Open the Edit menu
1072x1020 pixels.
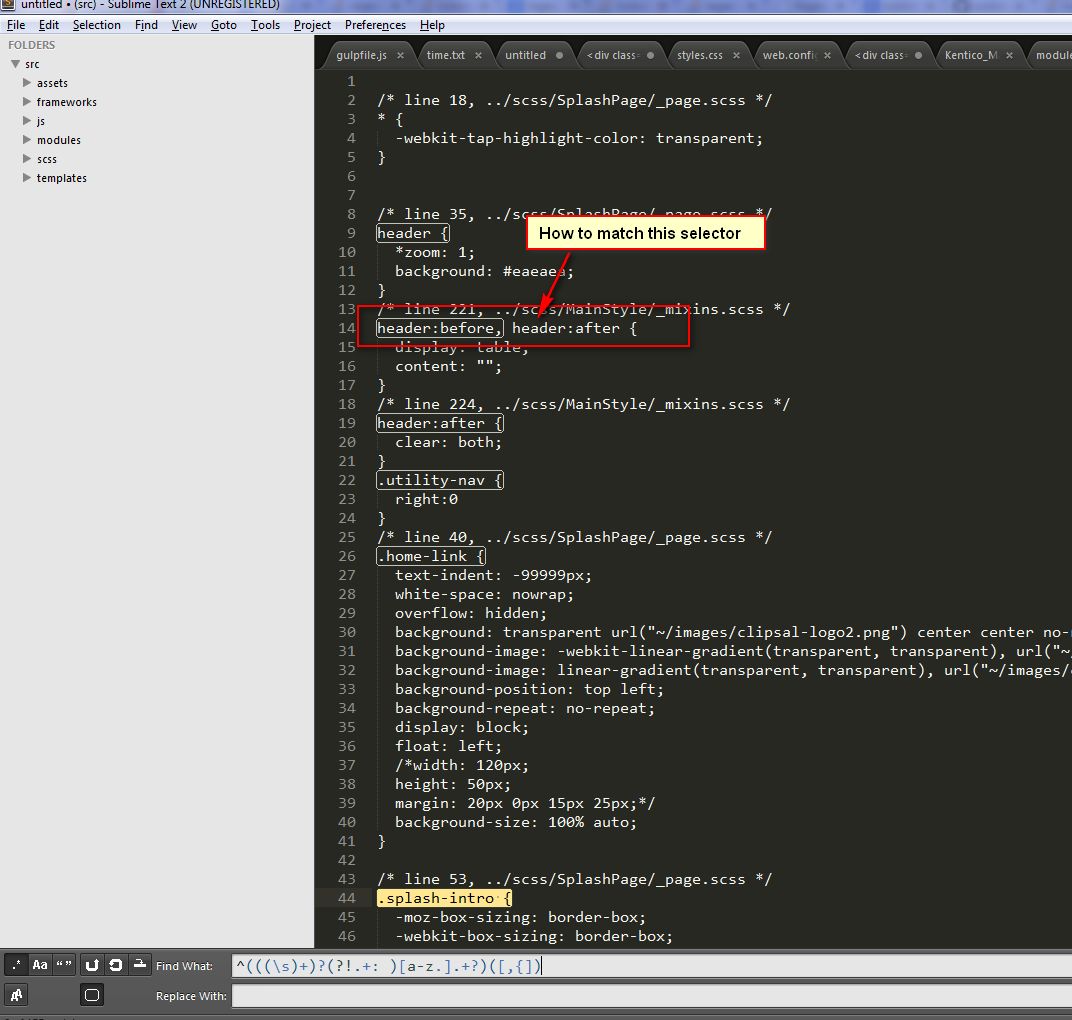[49, 25]
